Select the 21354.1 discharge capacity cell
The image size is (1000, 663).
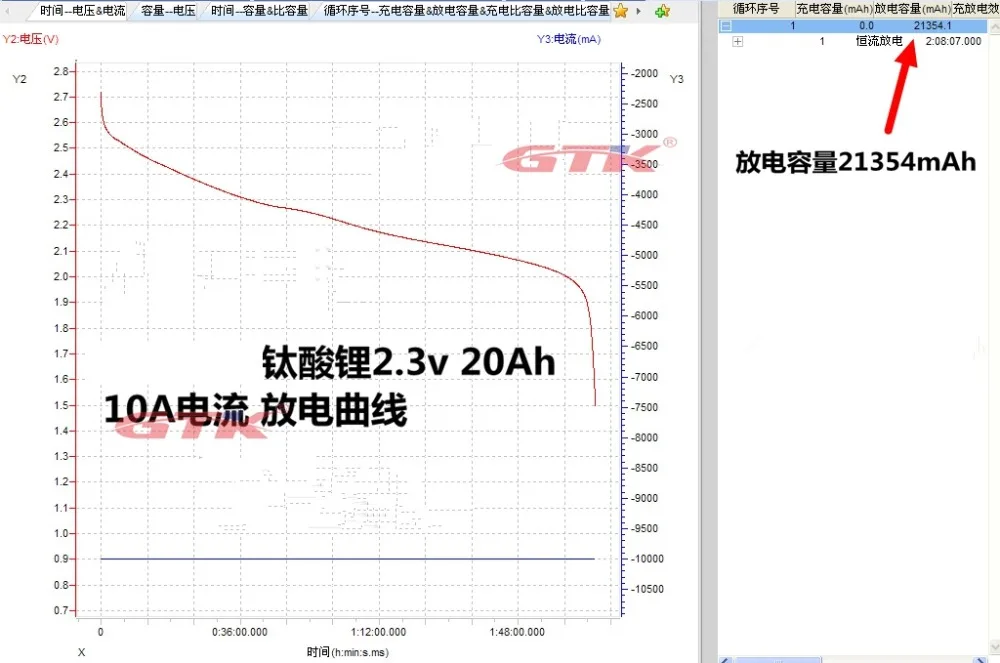pos(932,26)
